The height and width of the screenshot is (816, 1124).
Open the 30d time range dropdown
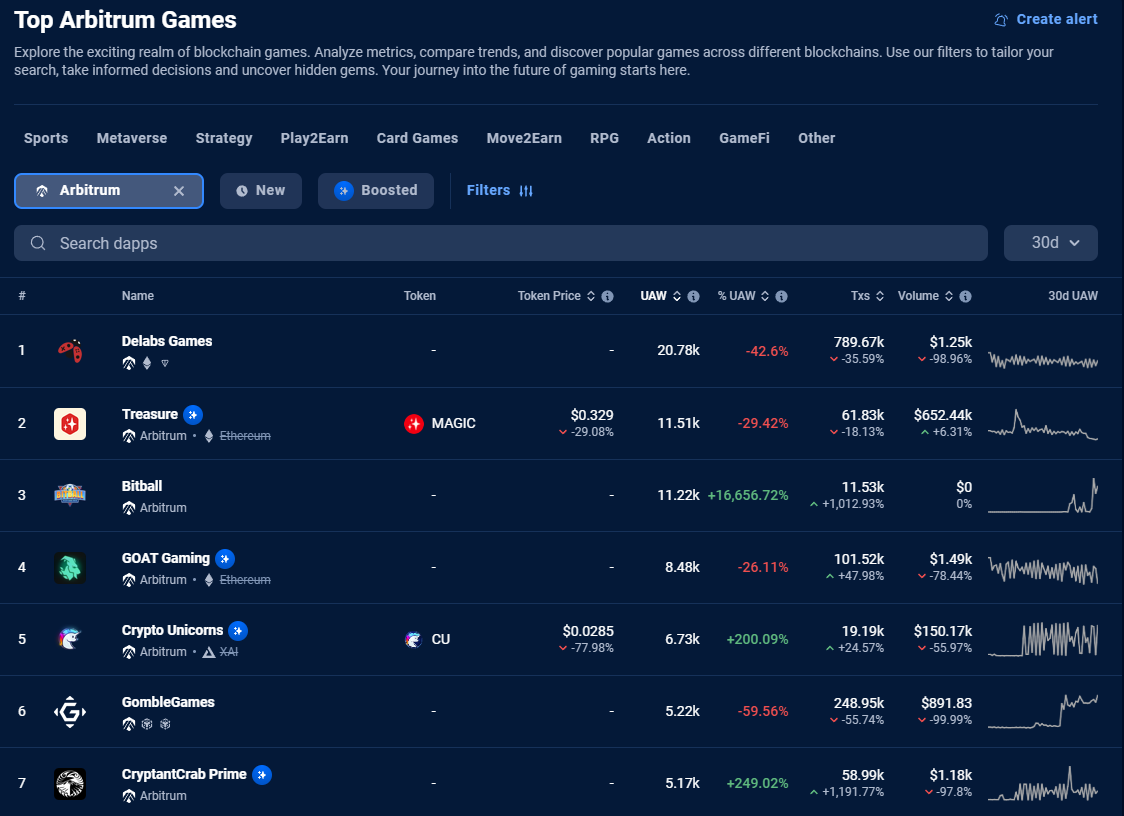click(x=1050, y=243)
